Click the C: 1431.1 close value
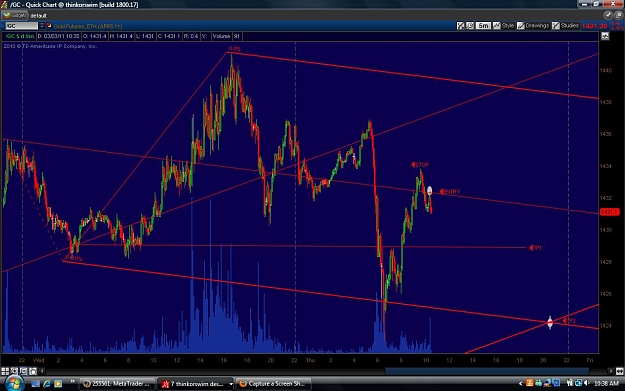625x391 pixels. (169, 36)
